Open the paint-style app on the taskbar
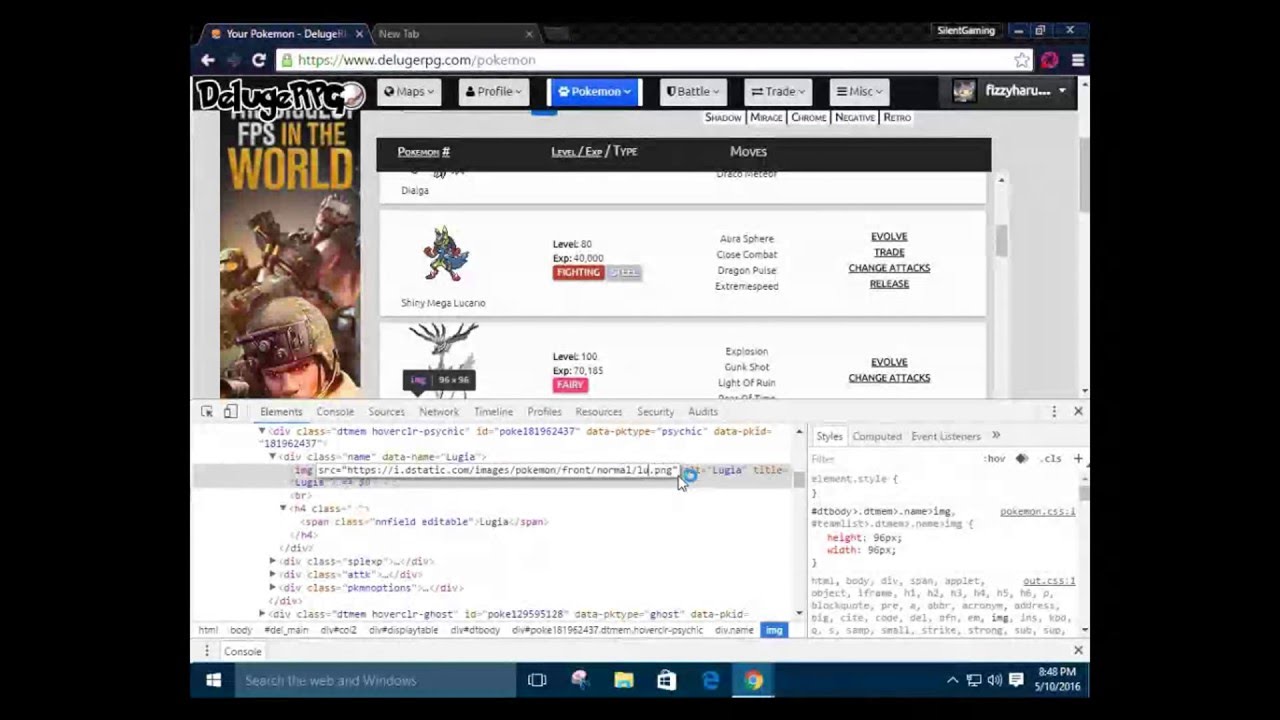 click(580, 680)
